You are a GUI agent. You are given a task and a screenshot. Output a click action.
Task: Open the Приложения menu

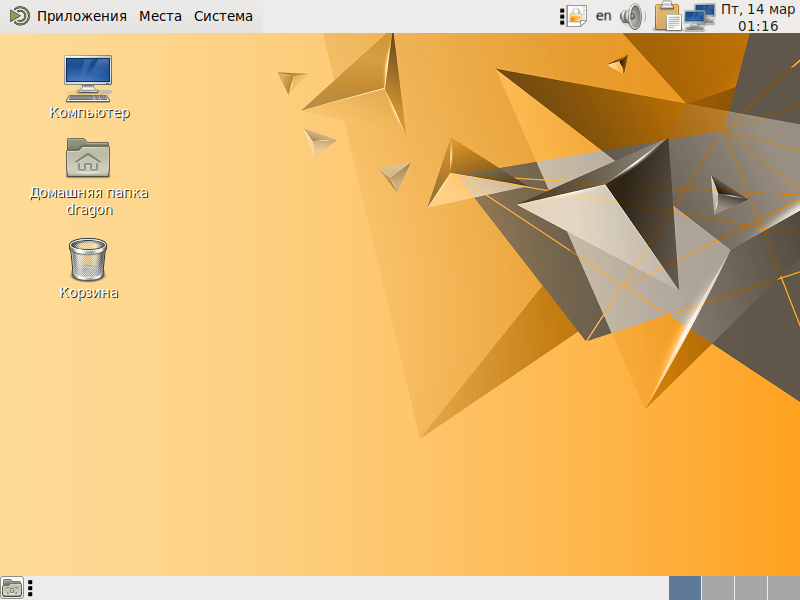69,16
